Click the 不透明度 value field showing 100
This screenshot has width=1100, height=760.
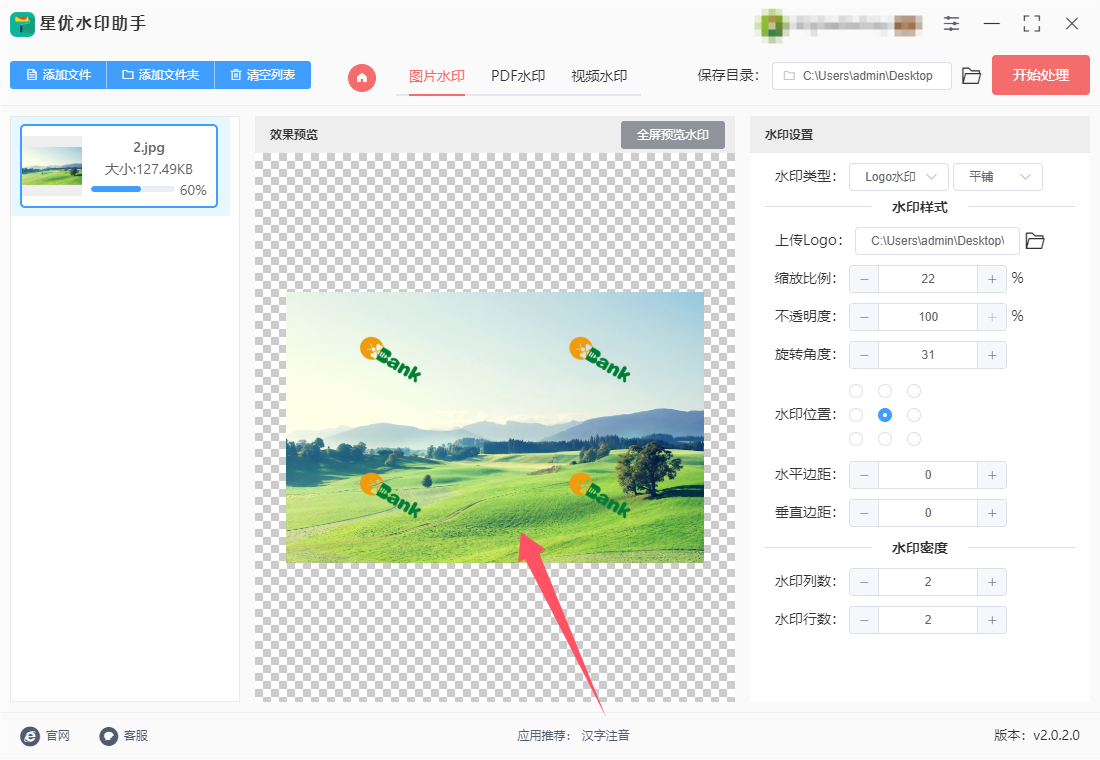928,317
